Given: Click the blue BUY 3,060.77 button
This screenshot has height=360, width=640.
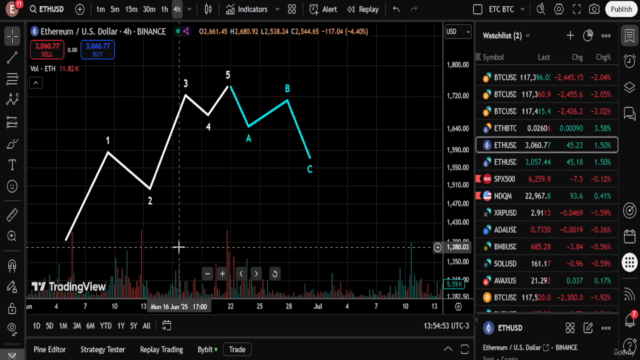Looking at the screenshot, I should click(98, 49).
